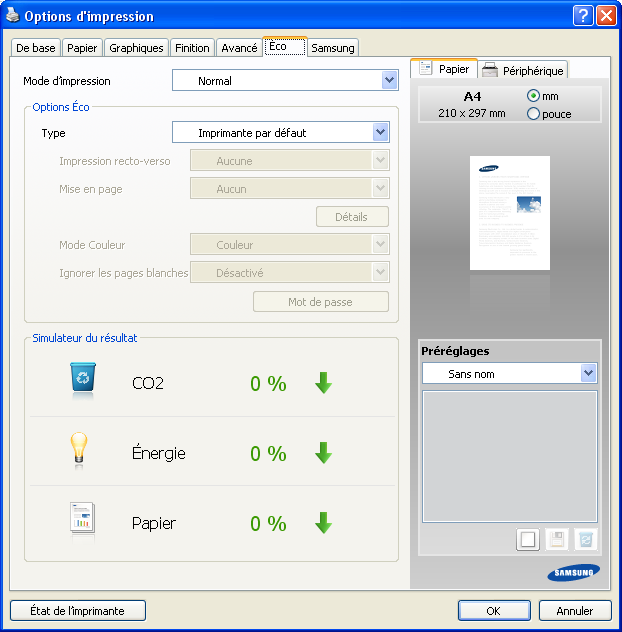
Task: Switch to the De base tab
Action: point(35,48)
